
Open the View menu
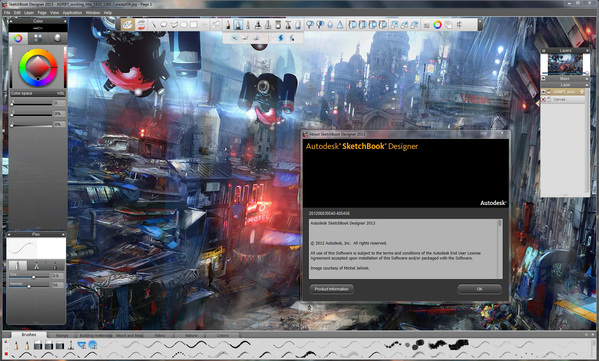[x=55, y=13]
